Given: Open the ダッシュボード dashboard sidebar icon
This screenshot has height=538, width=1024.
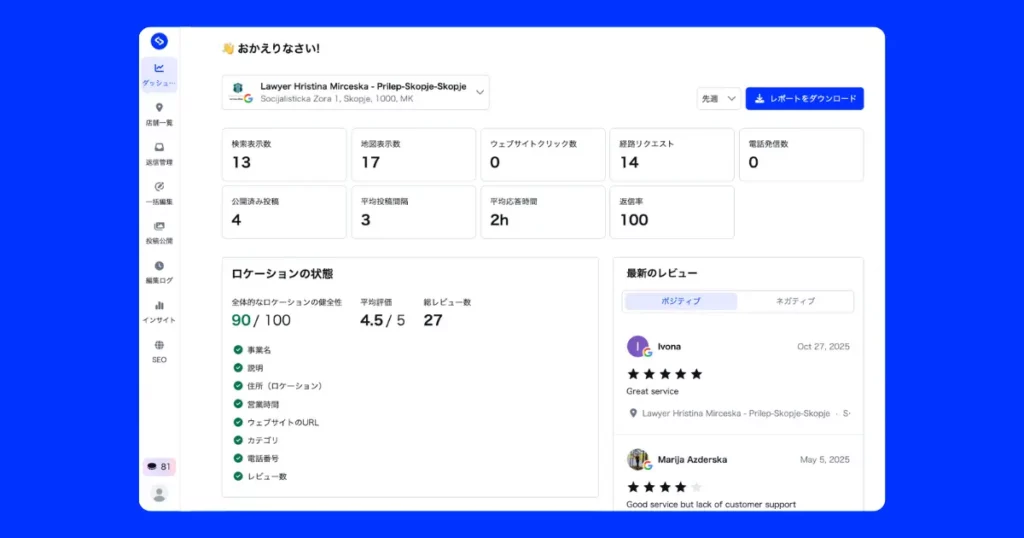Looking at the screenshot, I should (159, 74).
